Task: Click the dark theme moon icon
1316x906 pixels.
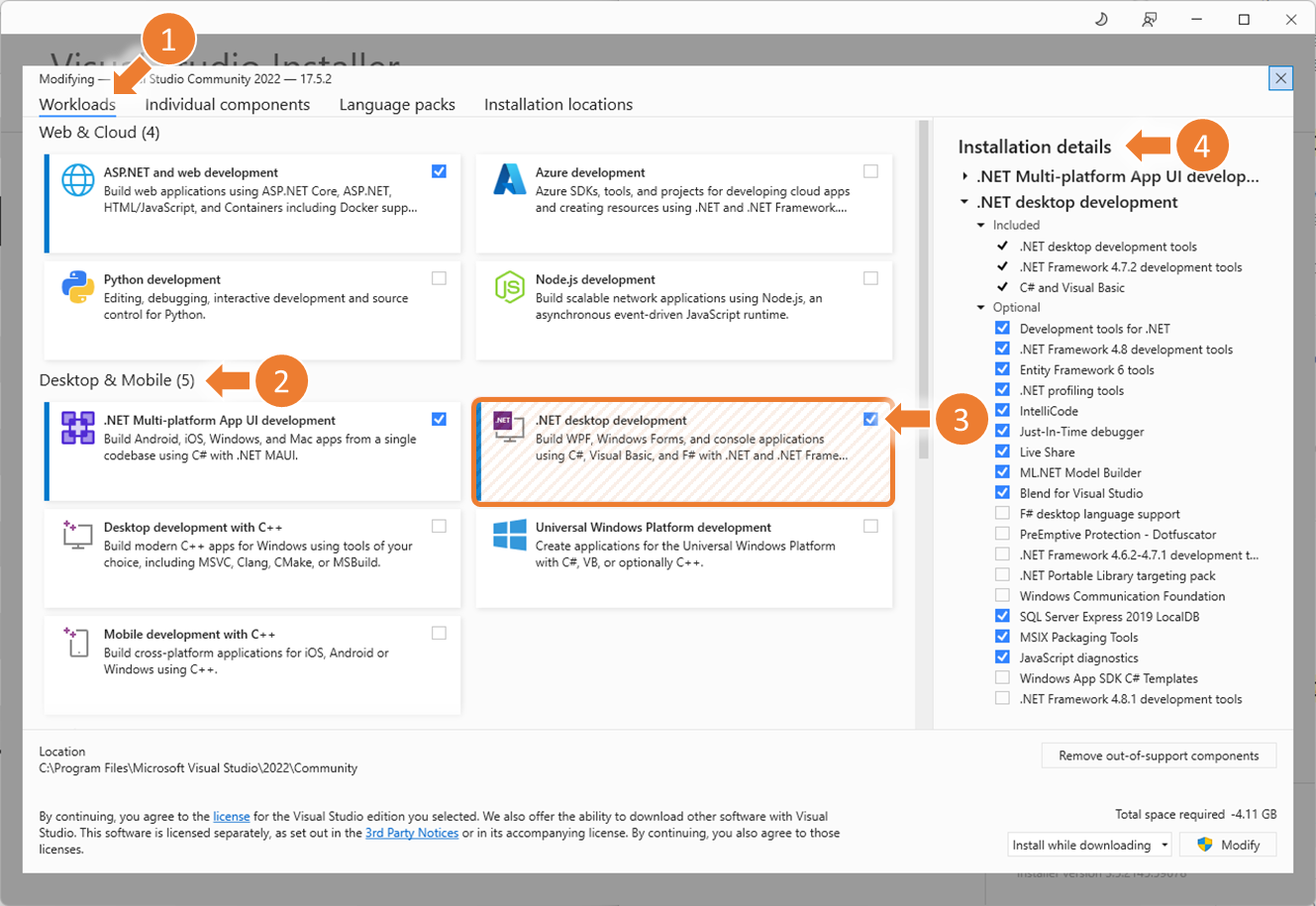Action: click(1101, 19)
